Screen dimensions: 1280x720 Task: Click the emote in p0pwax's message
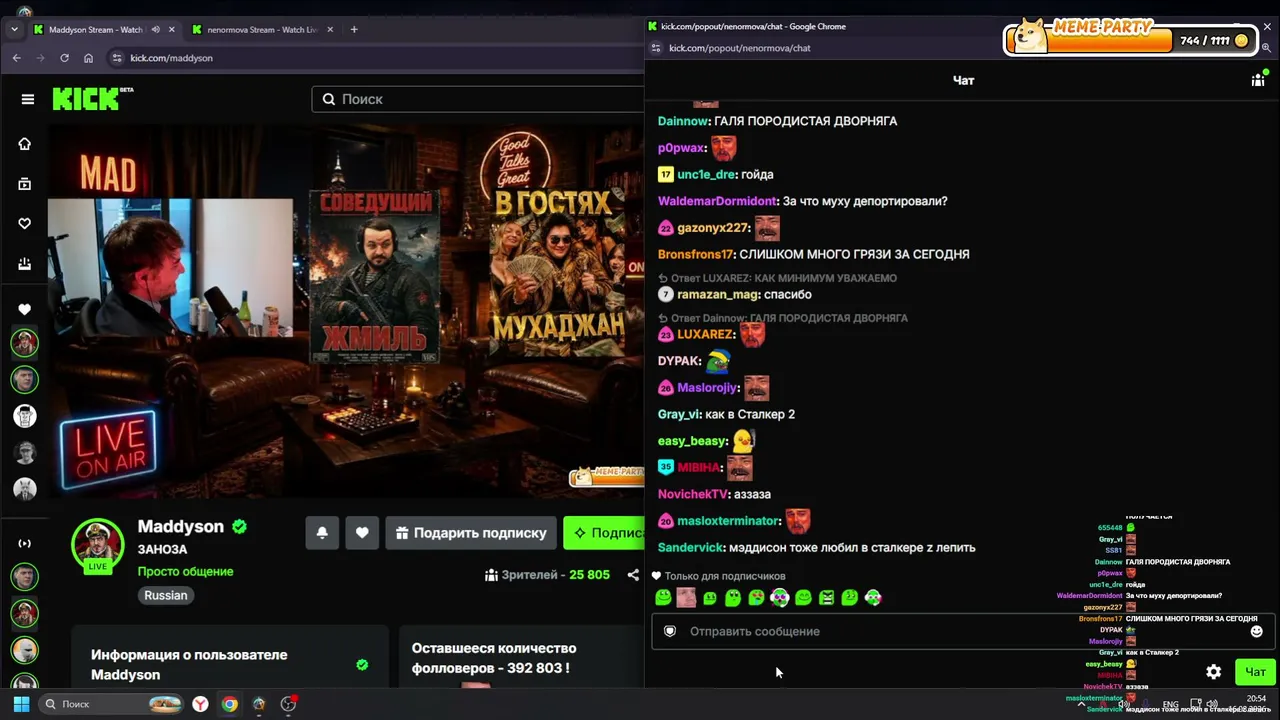(x=723, y=148)
